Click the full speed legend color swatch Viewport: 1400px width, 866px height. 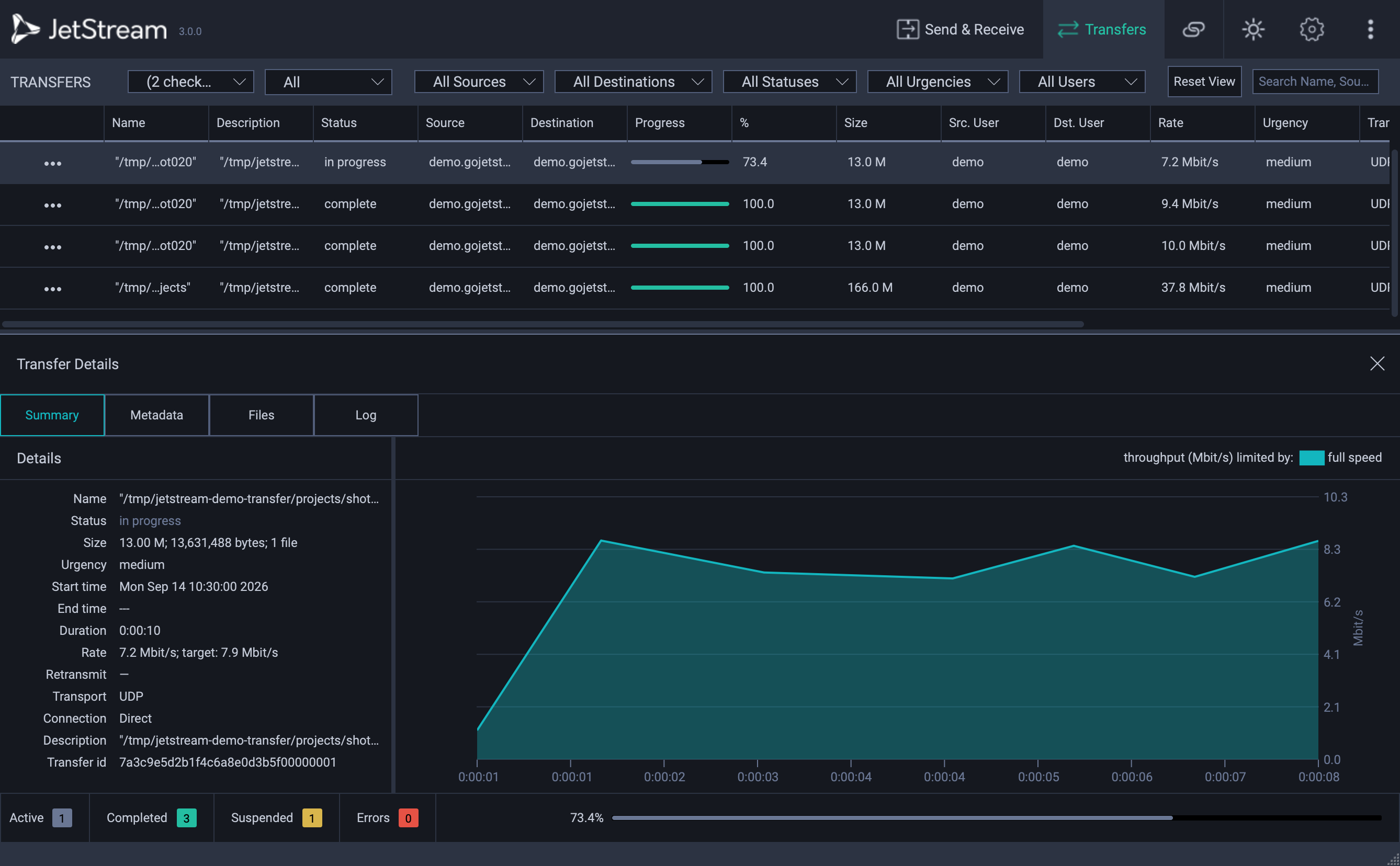coord(1312,458)
